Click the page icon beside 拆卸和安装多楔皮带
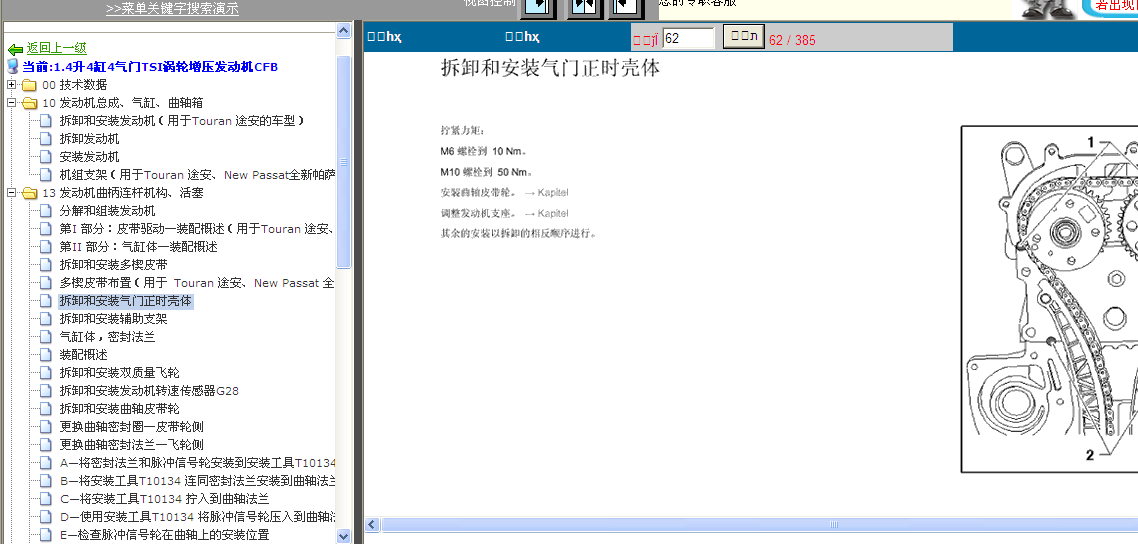 pyautogui.click(x=46, y=265)
